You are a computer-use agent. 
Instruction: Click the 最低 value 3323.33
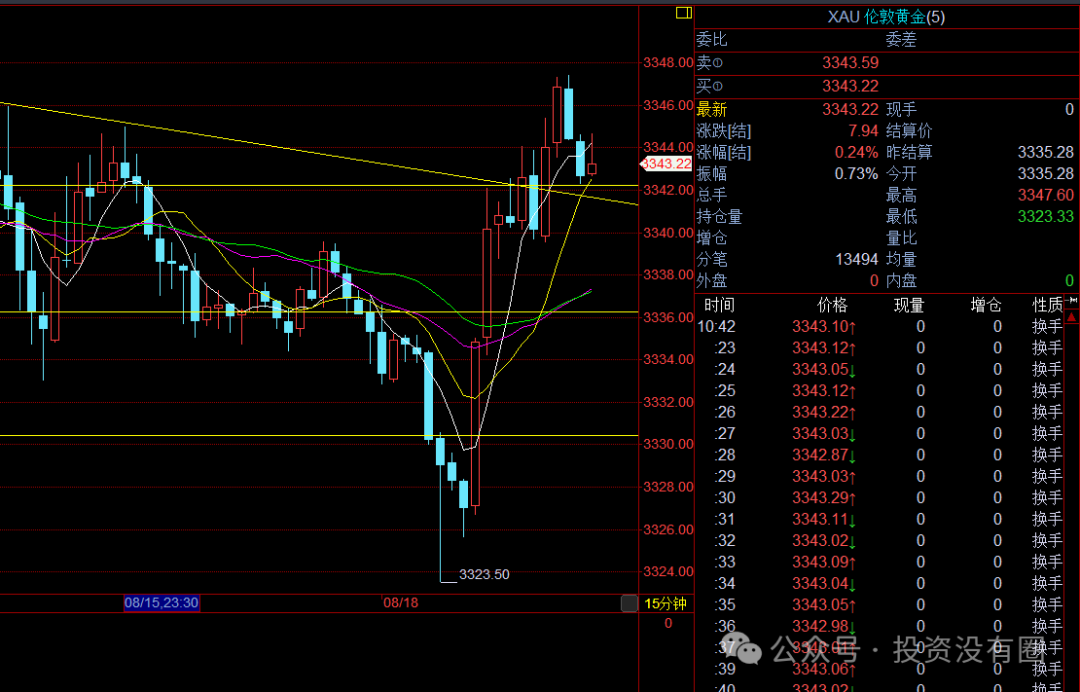[1046, 216]
